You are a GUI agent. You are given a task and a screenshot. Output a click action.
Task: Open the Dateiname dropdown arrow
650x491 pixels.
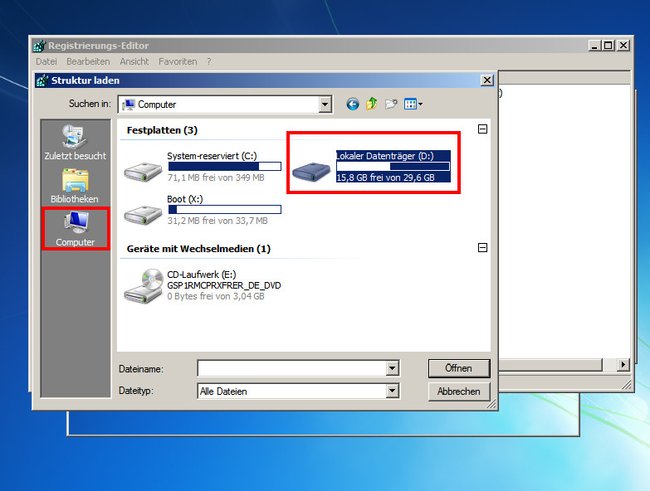[392, 368]
